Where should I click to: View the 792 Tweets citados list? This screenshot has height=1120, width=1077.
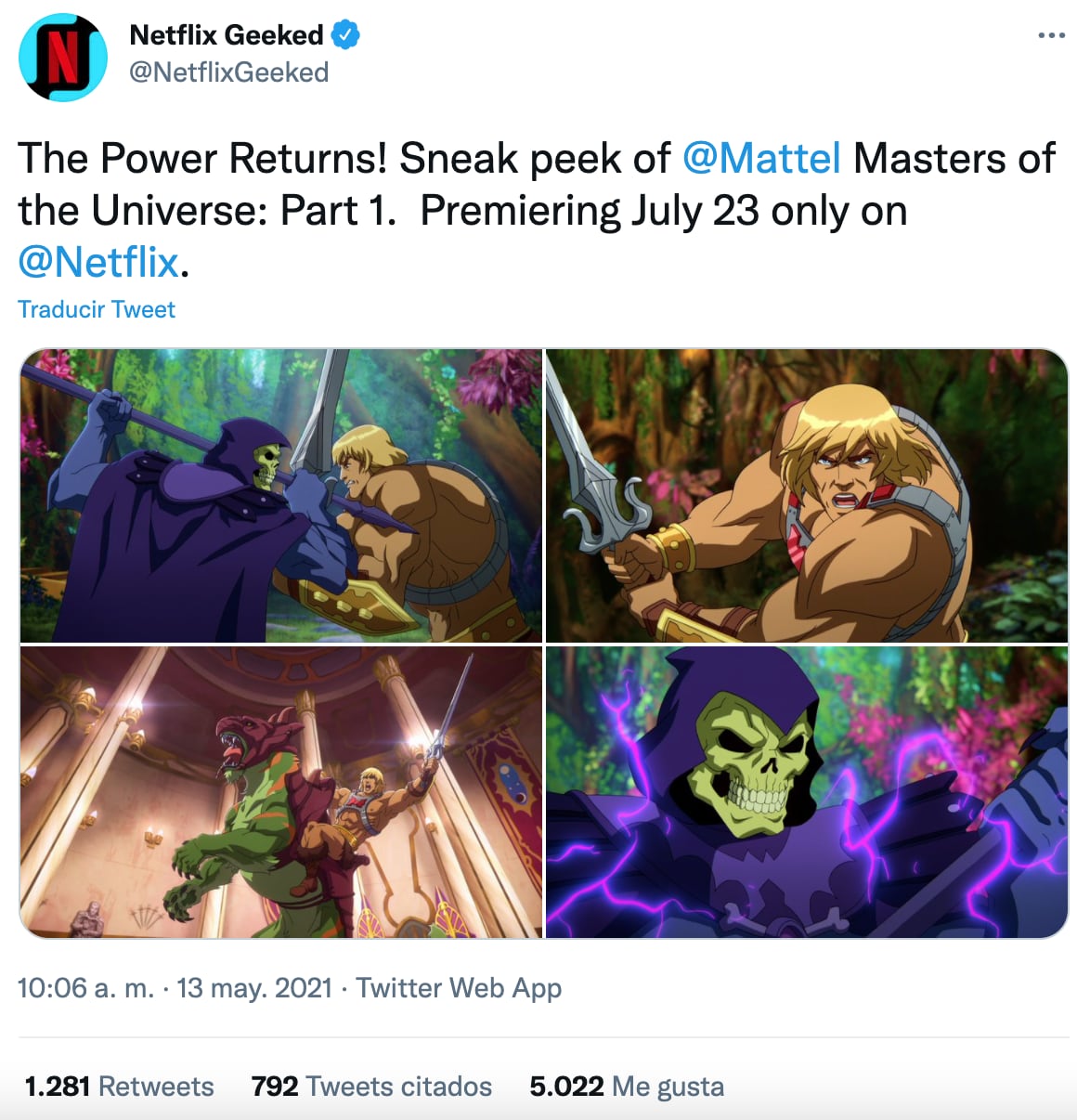[371, 1087]
